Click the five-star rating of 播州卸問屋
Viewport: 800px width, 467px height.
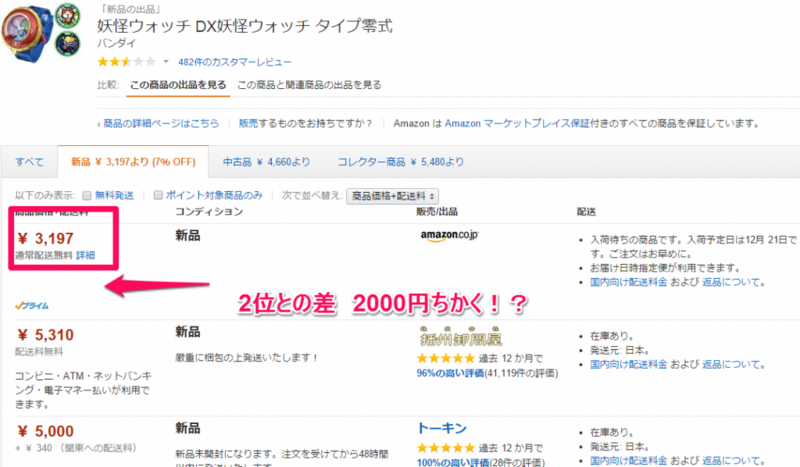pos(445,358)
